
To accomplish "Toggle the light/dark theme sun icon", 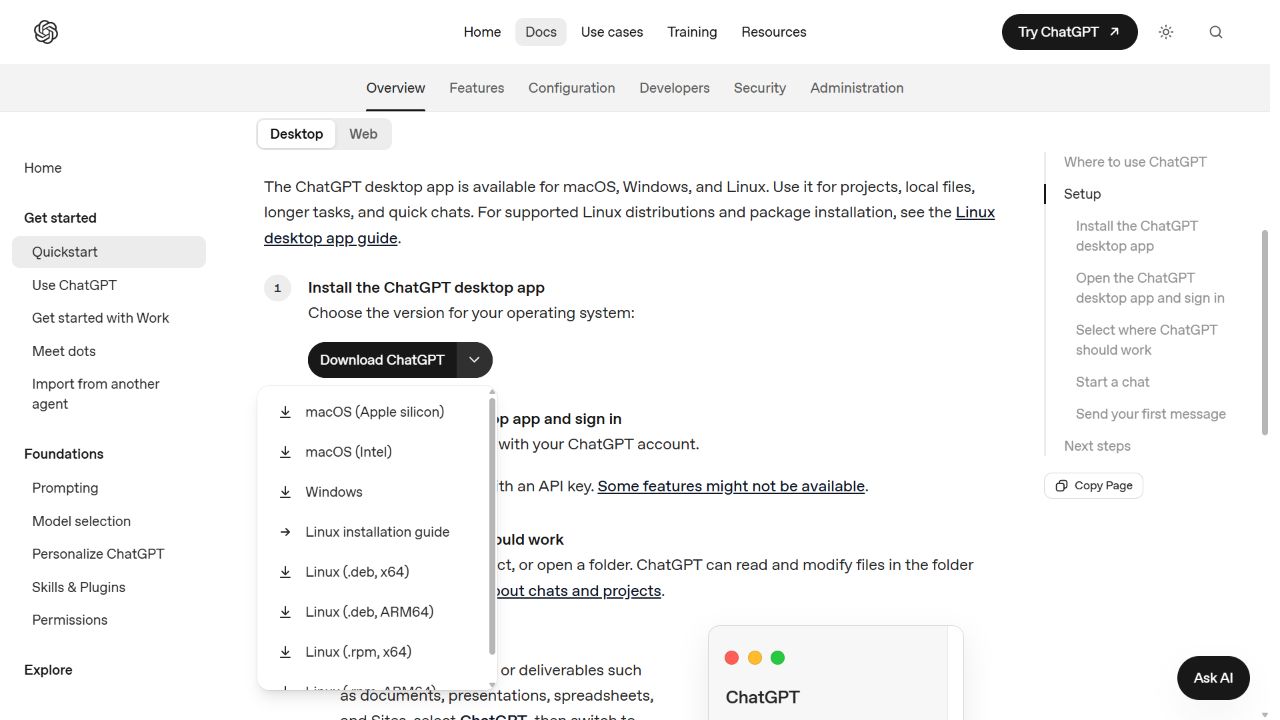I will (x=1166, y=32).
